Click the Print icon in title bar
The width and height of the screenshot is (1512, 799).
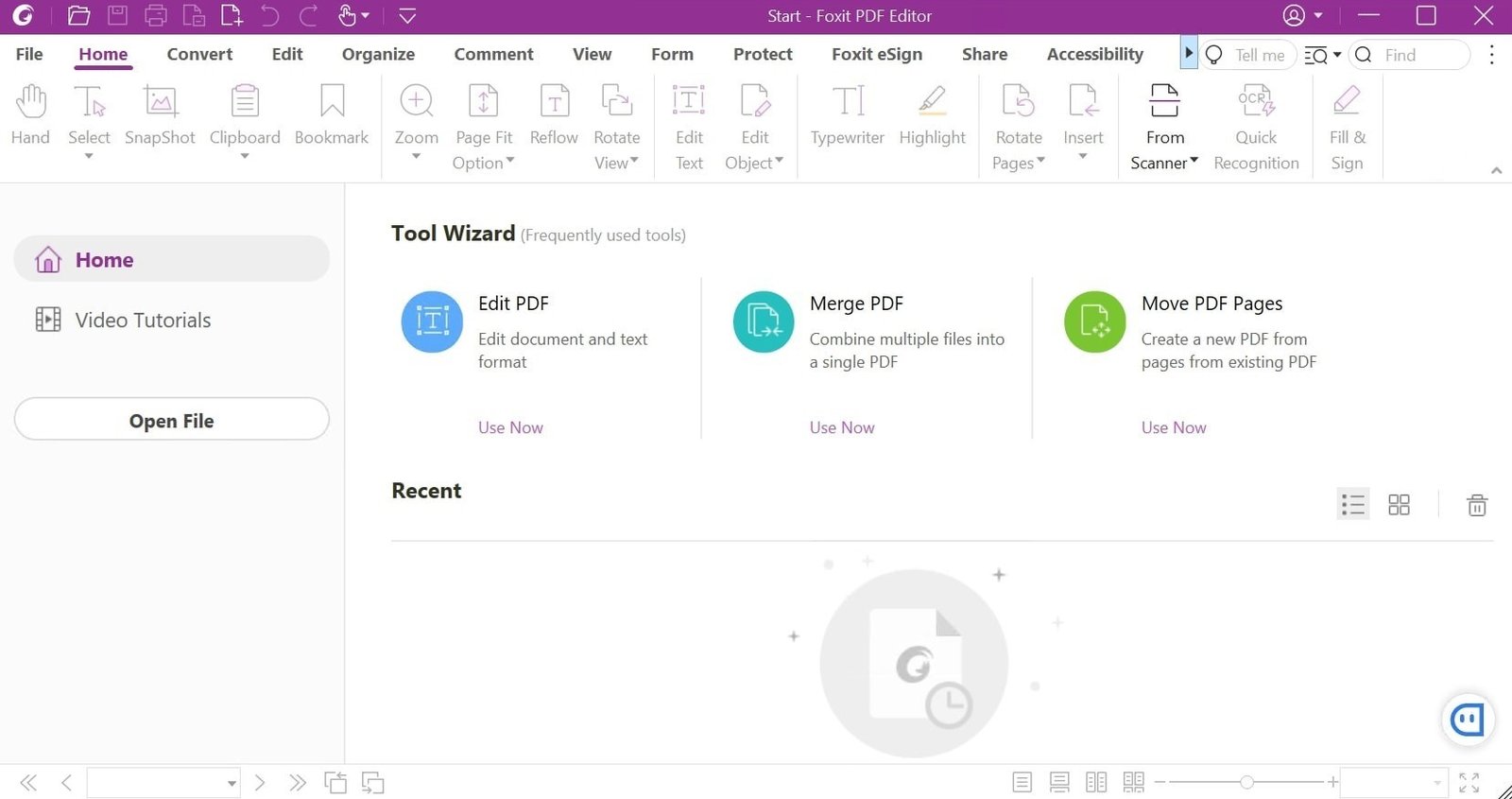pos(156,15)
